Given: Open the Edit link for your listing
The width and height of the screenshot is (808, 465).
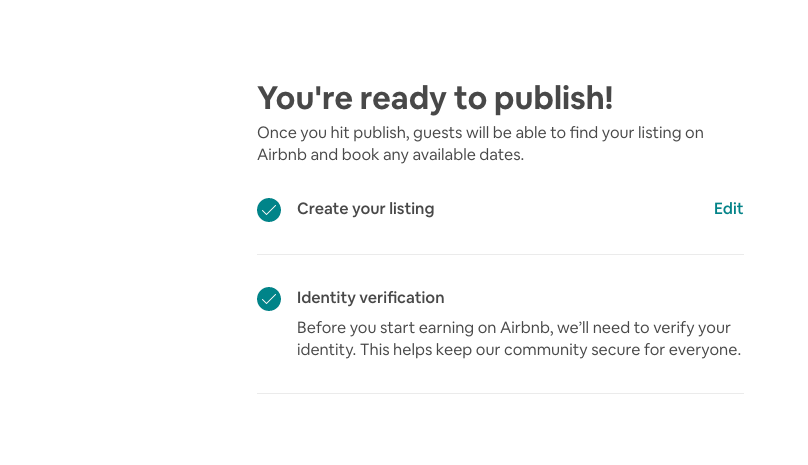Looking at the screenshot, I should [x=728, y=209].
